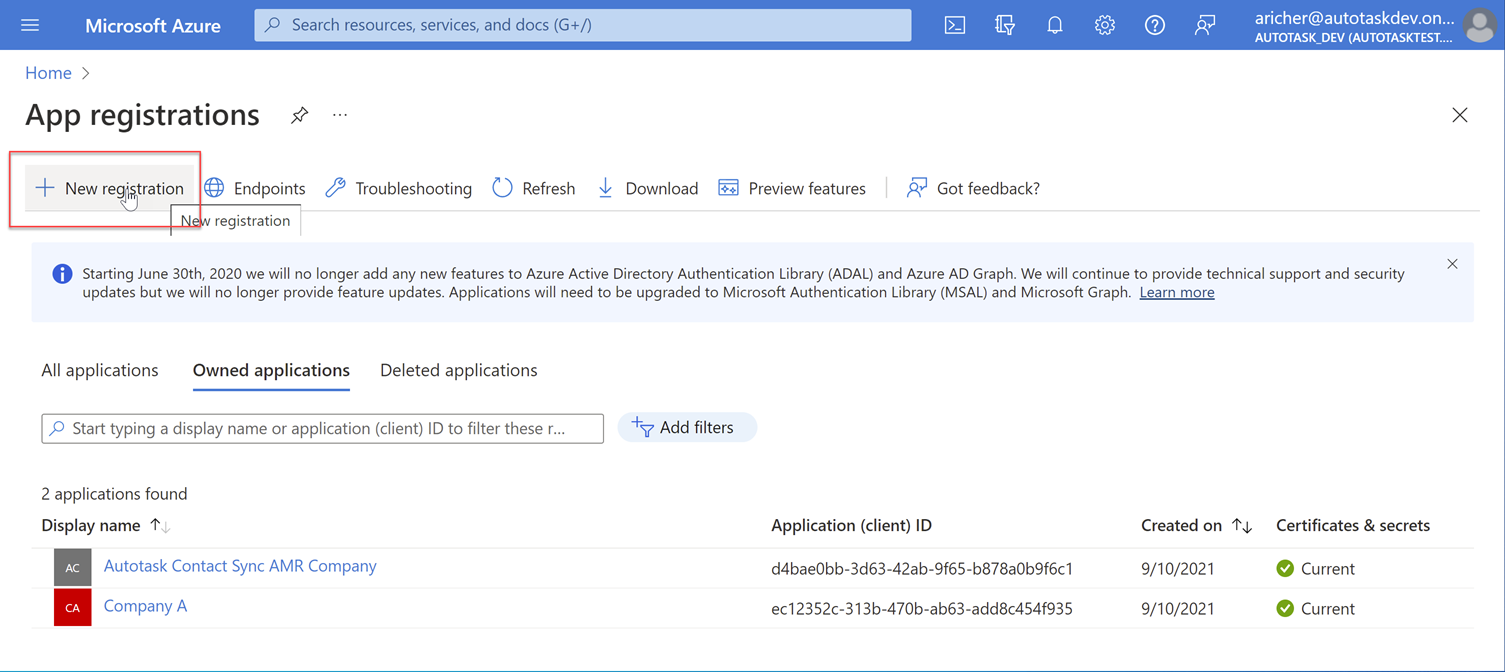Pin App registrations page to dashboard

click(x=299, y=116)
